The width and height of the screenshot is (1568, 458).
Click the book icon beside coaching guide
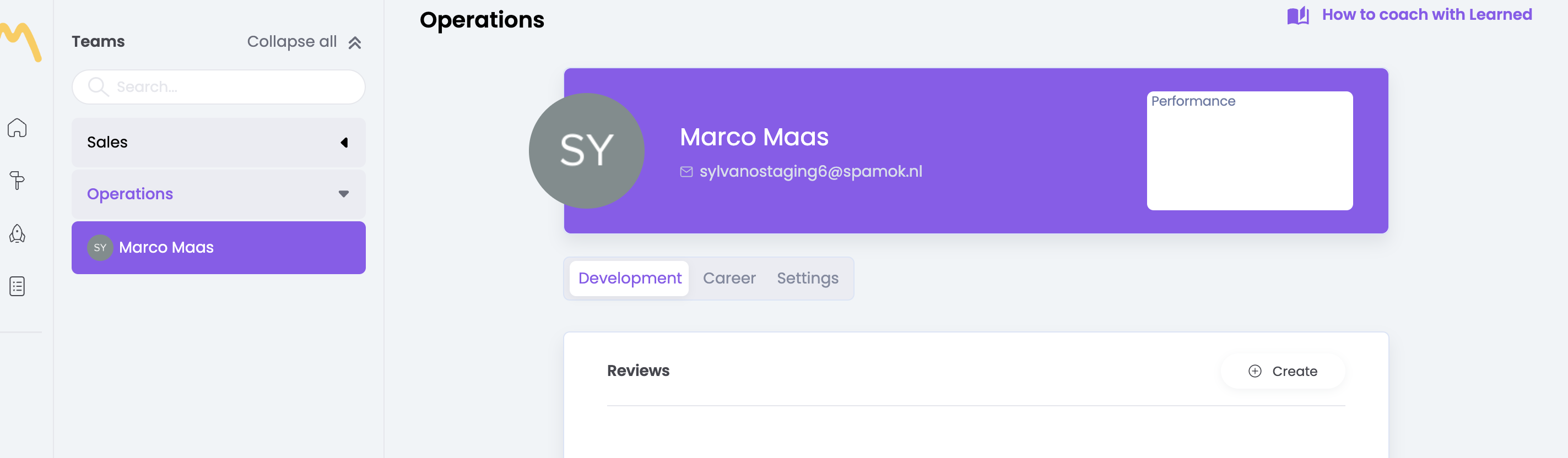(x=1297, y=15)
